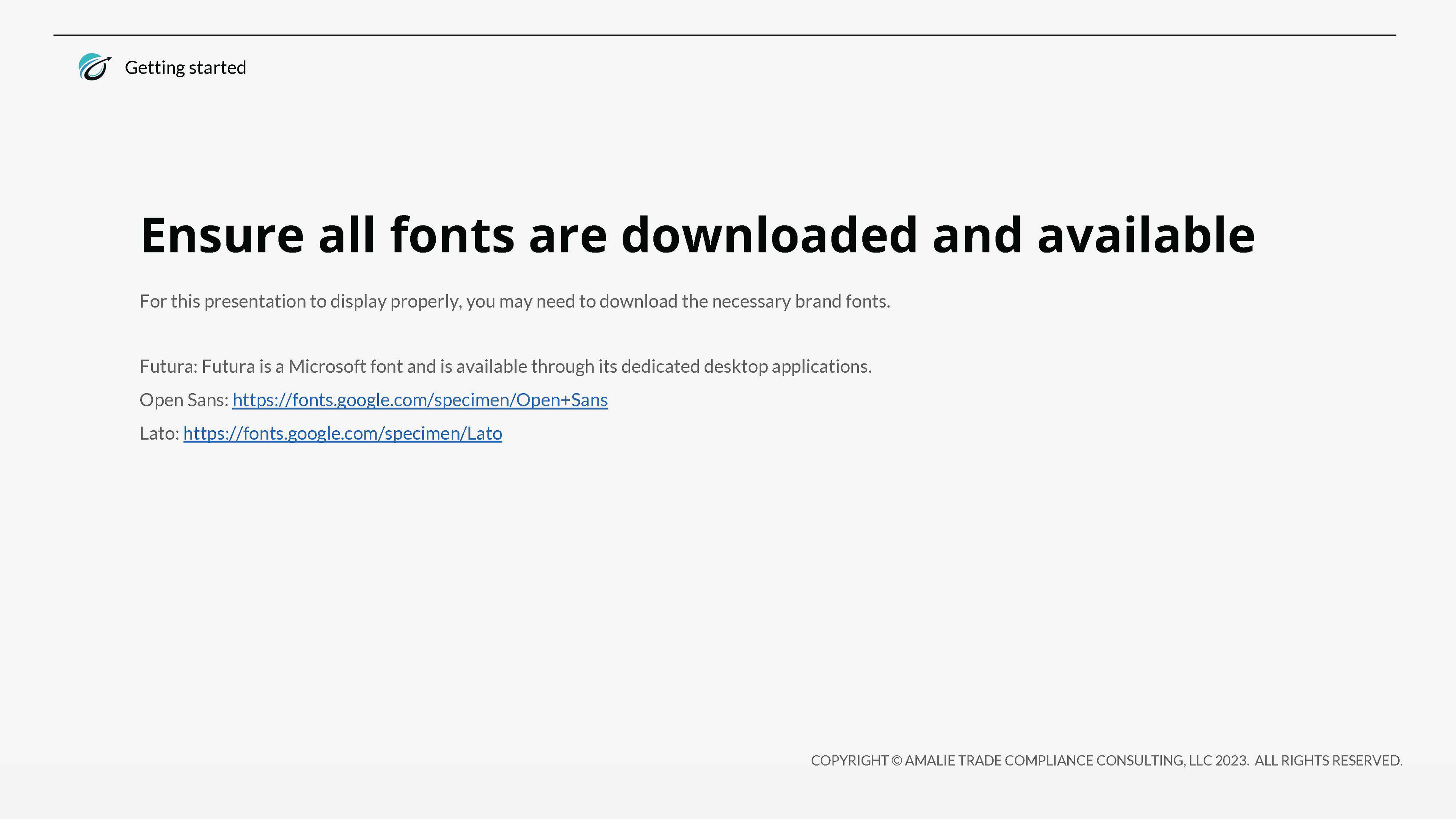Click the 'Getting started' section label

185,68
